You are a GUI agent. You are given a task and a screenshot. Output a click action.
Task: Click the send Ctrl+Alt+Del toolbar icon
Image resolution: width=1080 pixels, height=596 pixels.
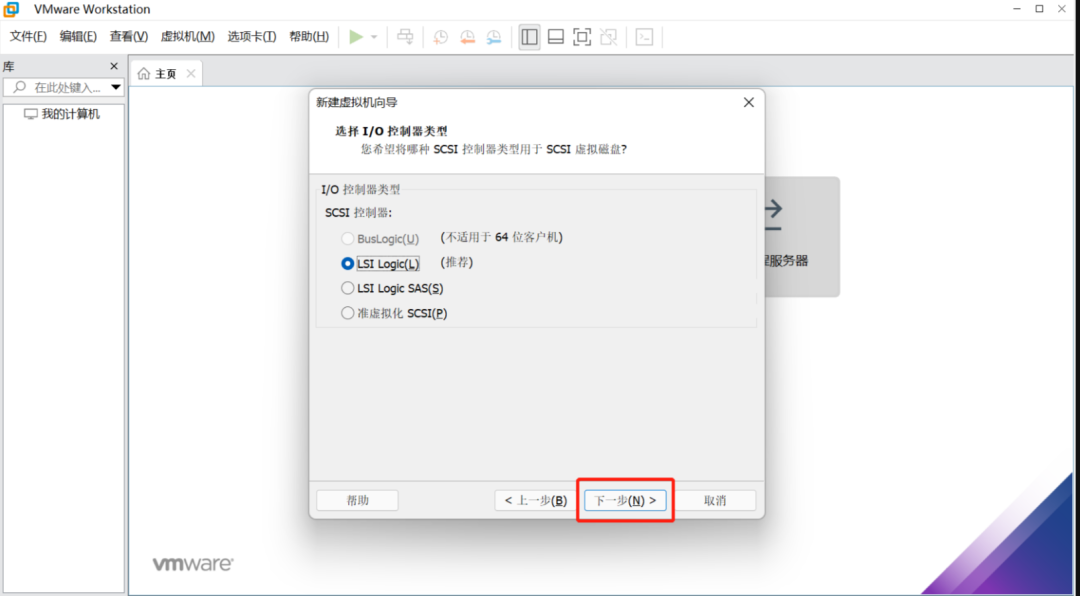coord(406,37)
